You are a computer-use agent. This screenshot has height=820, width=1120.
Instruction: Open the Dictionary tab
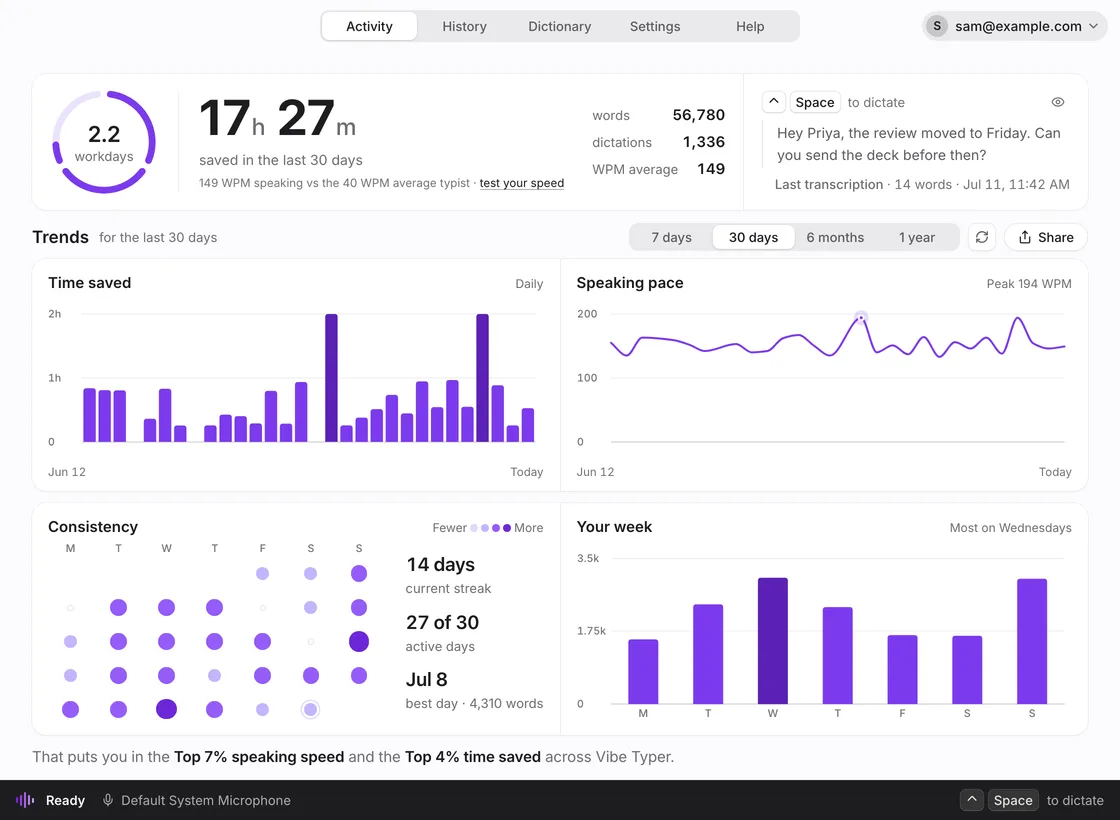(x=559, y=26)
